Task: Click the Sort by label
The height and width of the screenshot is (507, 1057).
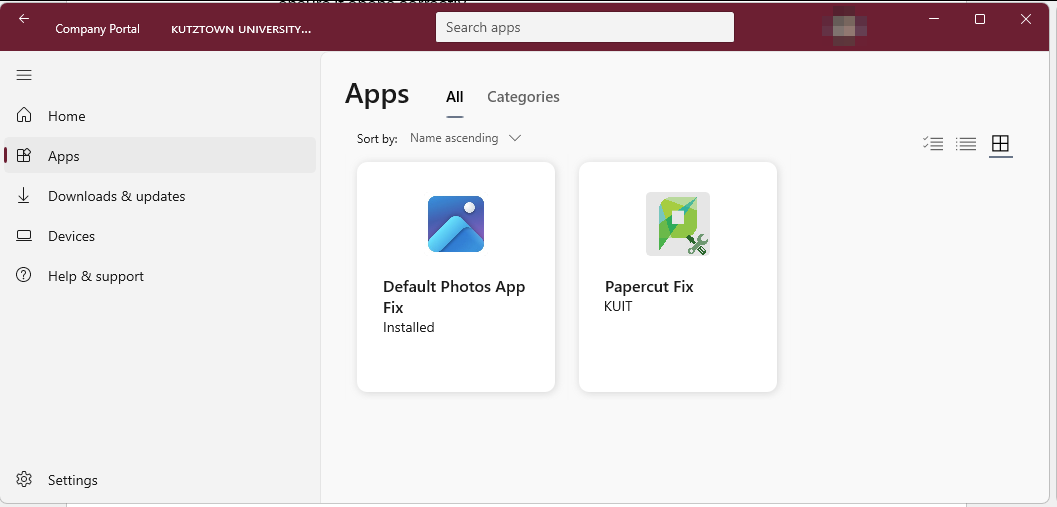Action: point(377,139)
